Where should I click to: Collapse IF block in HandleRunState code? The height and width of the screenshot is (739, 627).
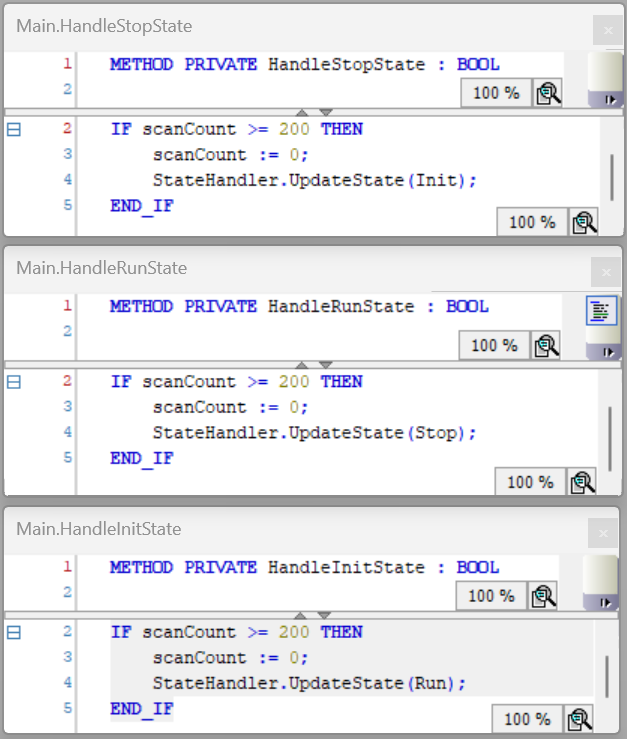(14, 382)
